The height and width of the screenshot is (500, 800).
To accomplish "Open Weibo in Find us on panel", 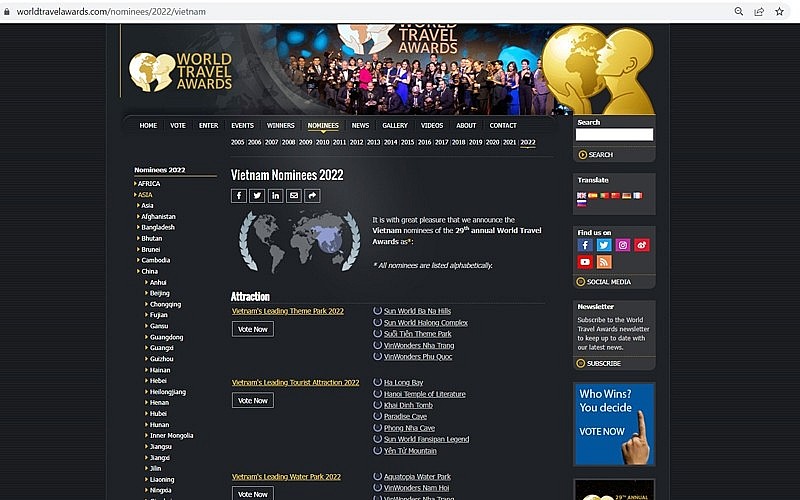I will (x=642, y=245).
